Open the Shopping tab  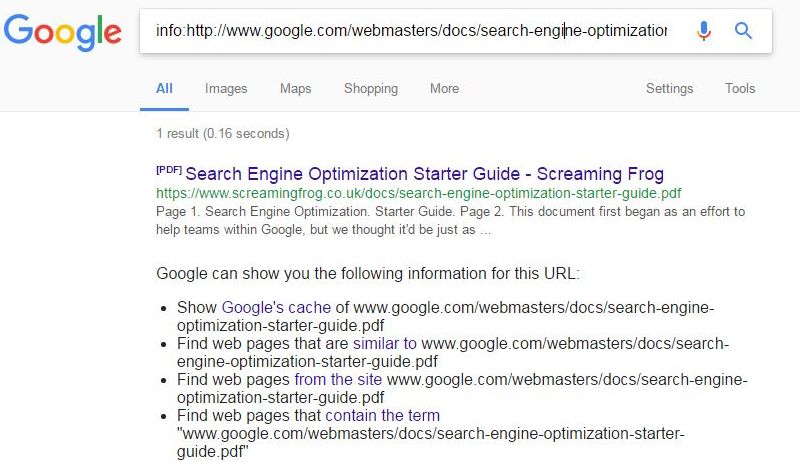click(371, 88)
